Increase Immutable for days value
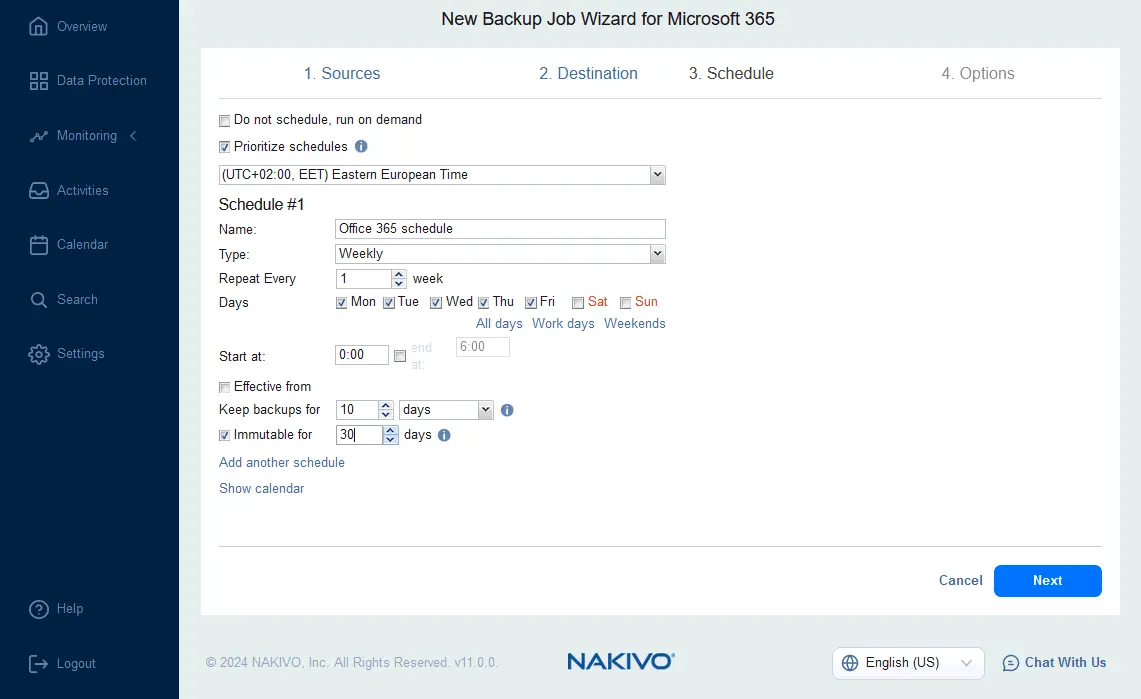The height and width of the screenshot is (699, 1141). point(391,431)
